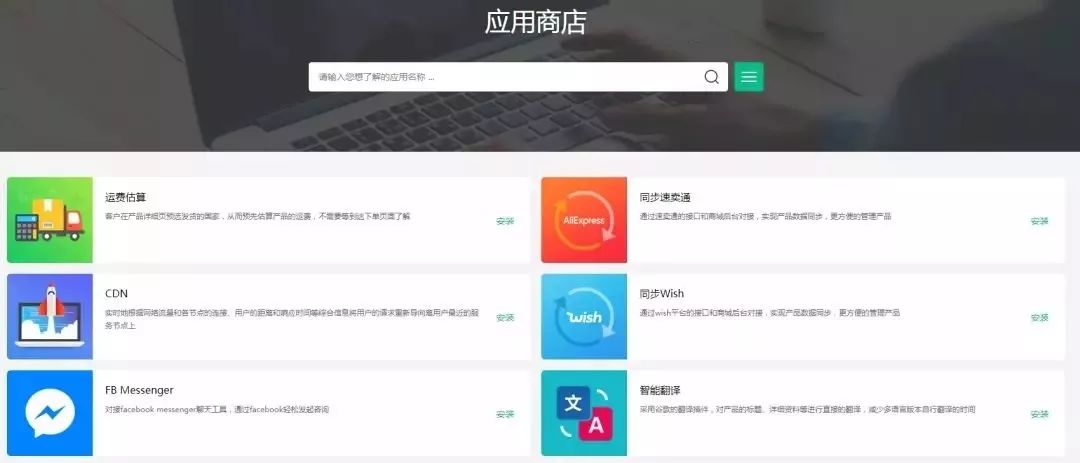Open the 同步速卖通 title link
The image size is (1080, 463).
click(x=665, y=197)
